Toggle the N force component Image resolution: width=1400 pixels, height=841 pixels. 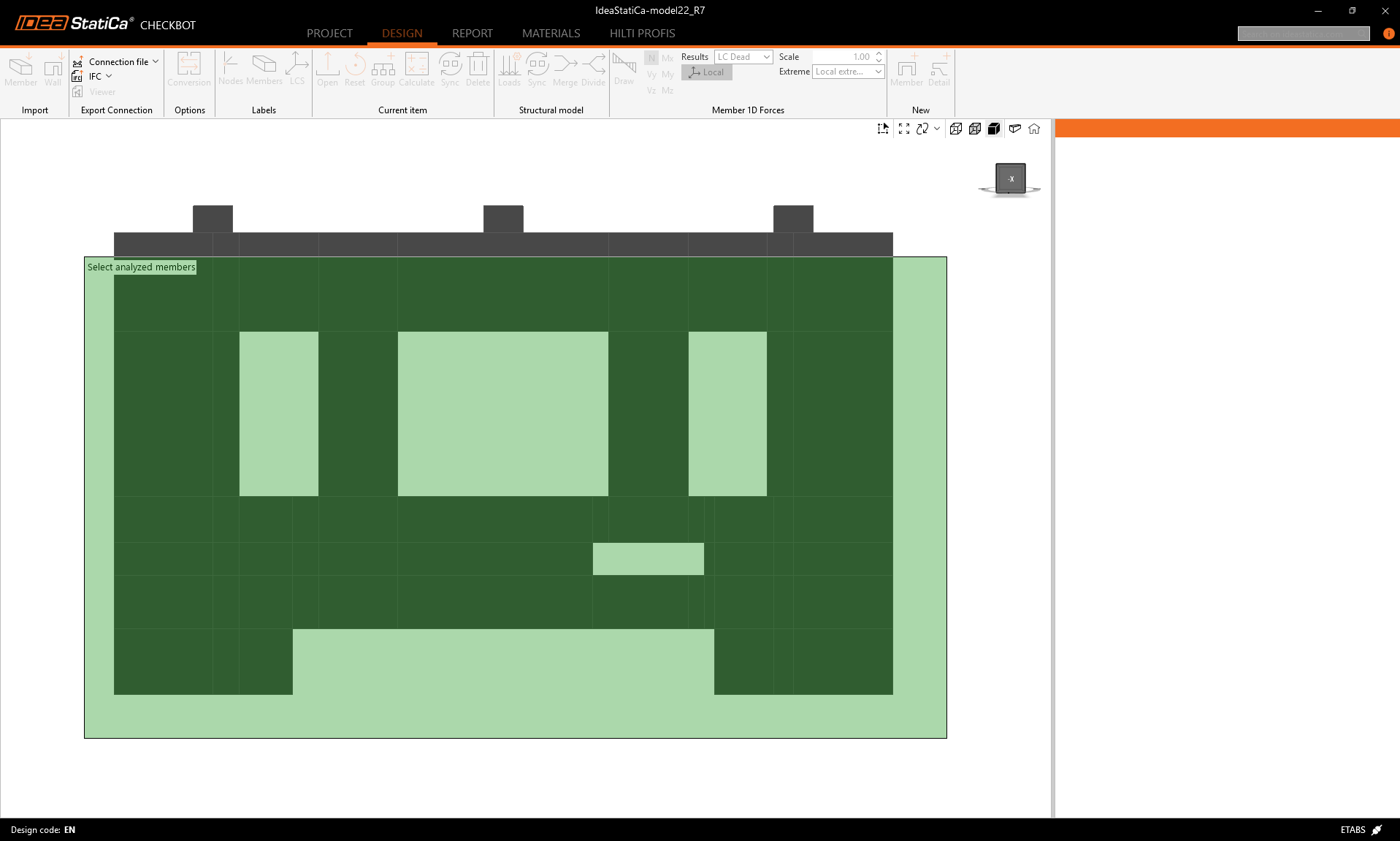[651, 58]
